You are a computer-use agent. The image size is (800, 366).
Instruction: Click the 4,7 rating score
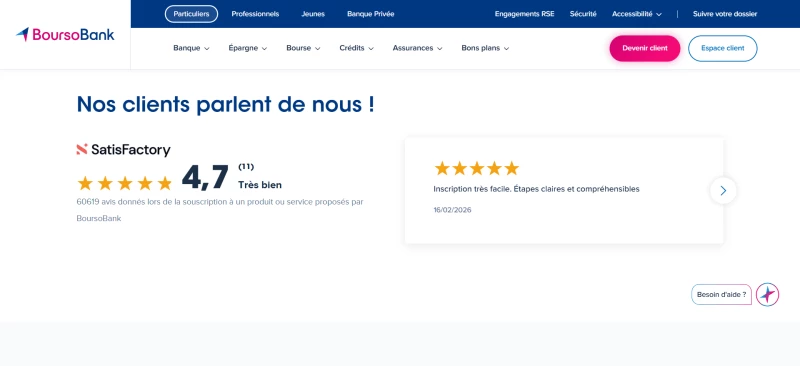205,178
